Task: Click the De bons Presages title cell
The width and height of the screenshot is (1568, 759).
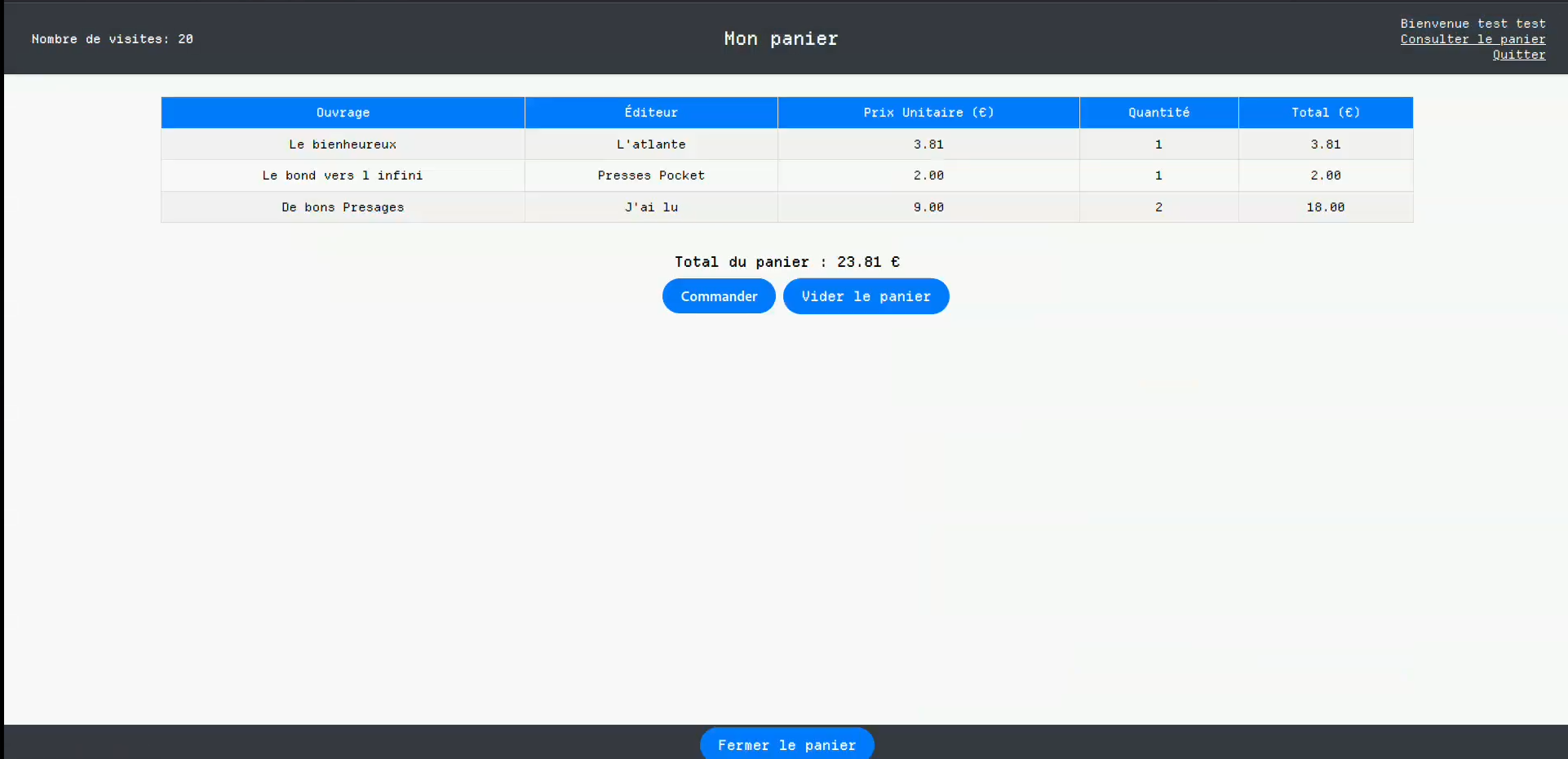Action: (x=343, y=207)
